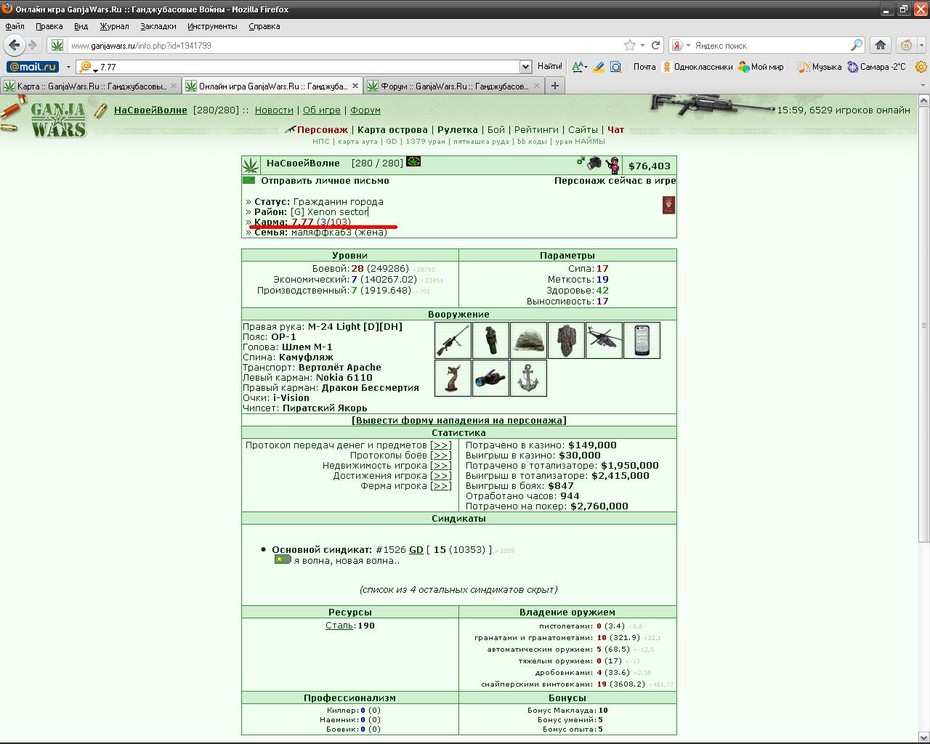Expand Достижения игрока [>>]
The height and width of the screenshot is (744, 930).
point(441,475)
